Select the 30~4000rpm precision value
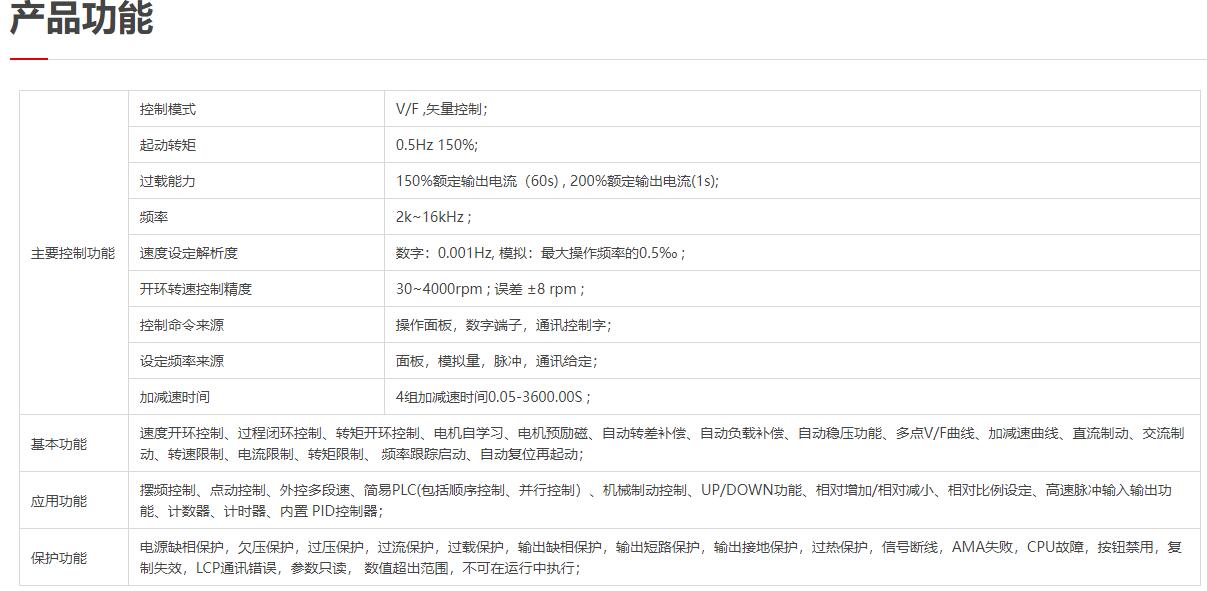Screen dimensions: 1207x591 [x=490, y=289]
